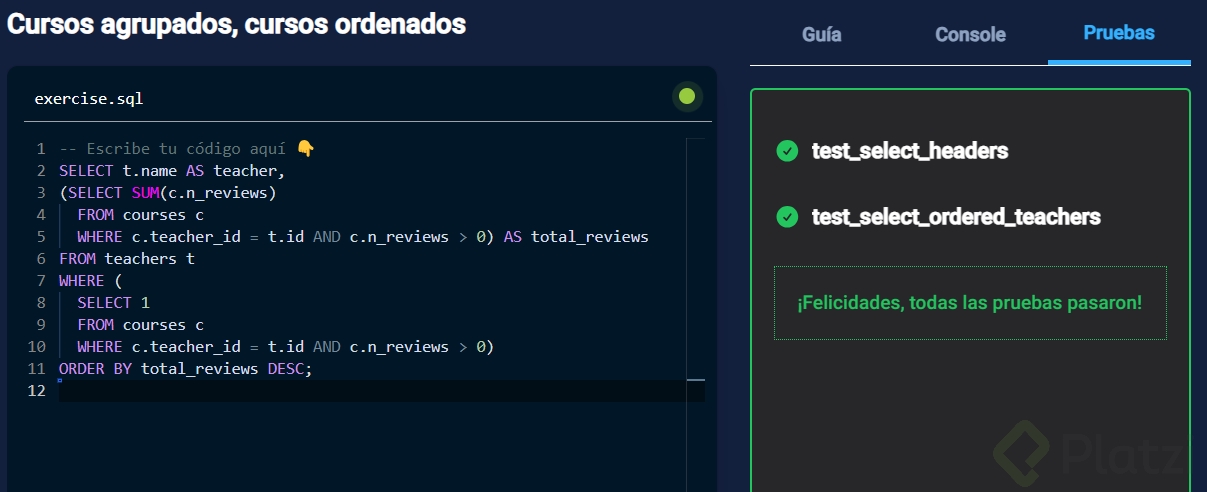Click the test_select_ordered_teachers result text
The width and height of the screenshot is (1207, 492).
tap(956, 216)
